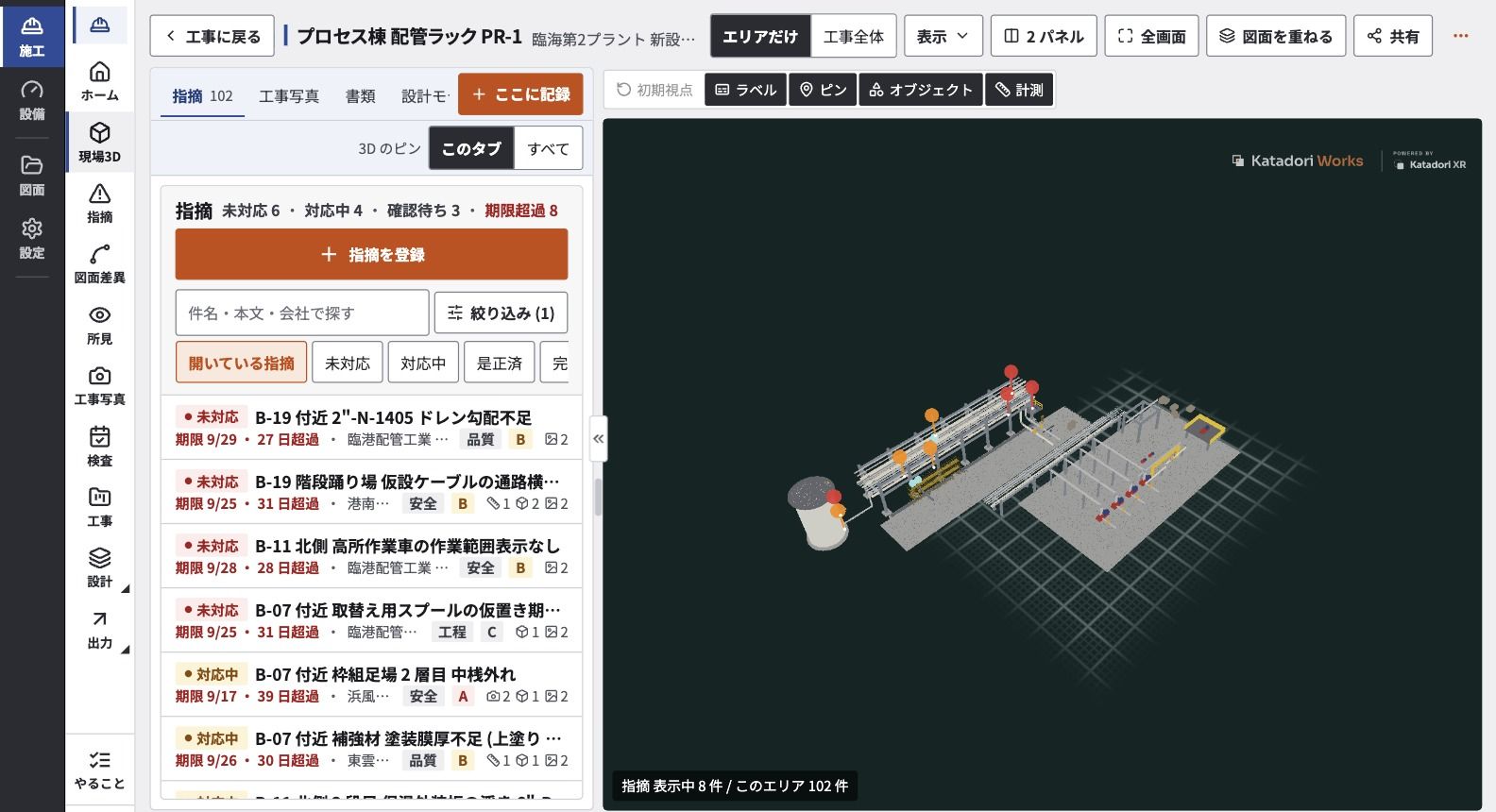Open issue B-19 付近 2"-N-1405 ドレン勾配不足
Screen dimensions: 1496x812
click(371, 428)
